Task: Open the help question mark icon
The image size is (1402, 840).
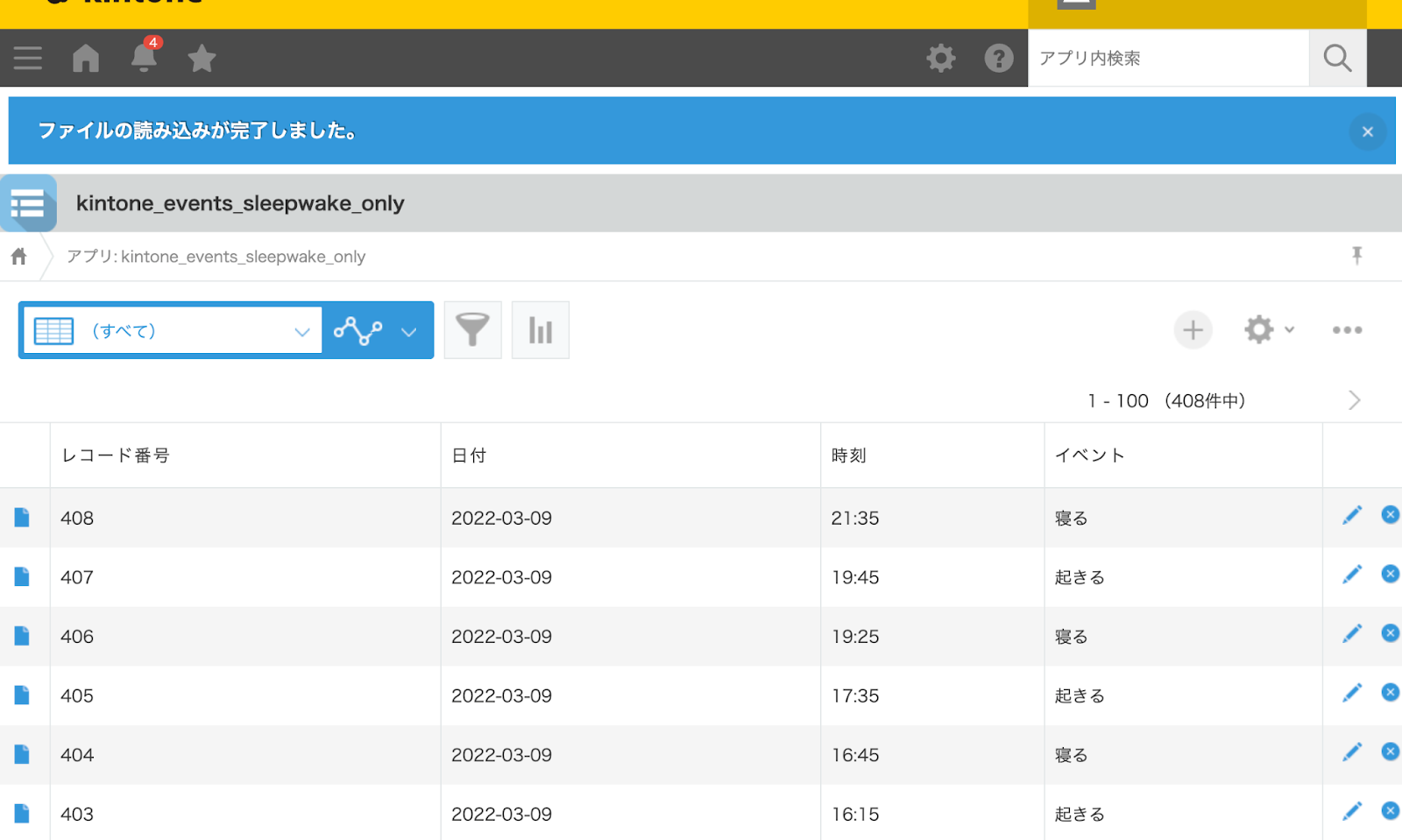Action: tap(999, 58)
